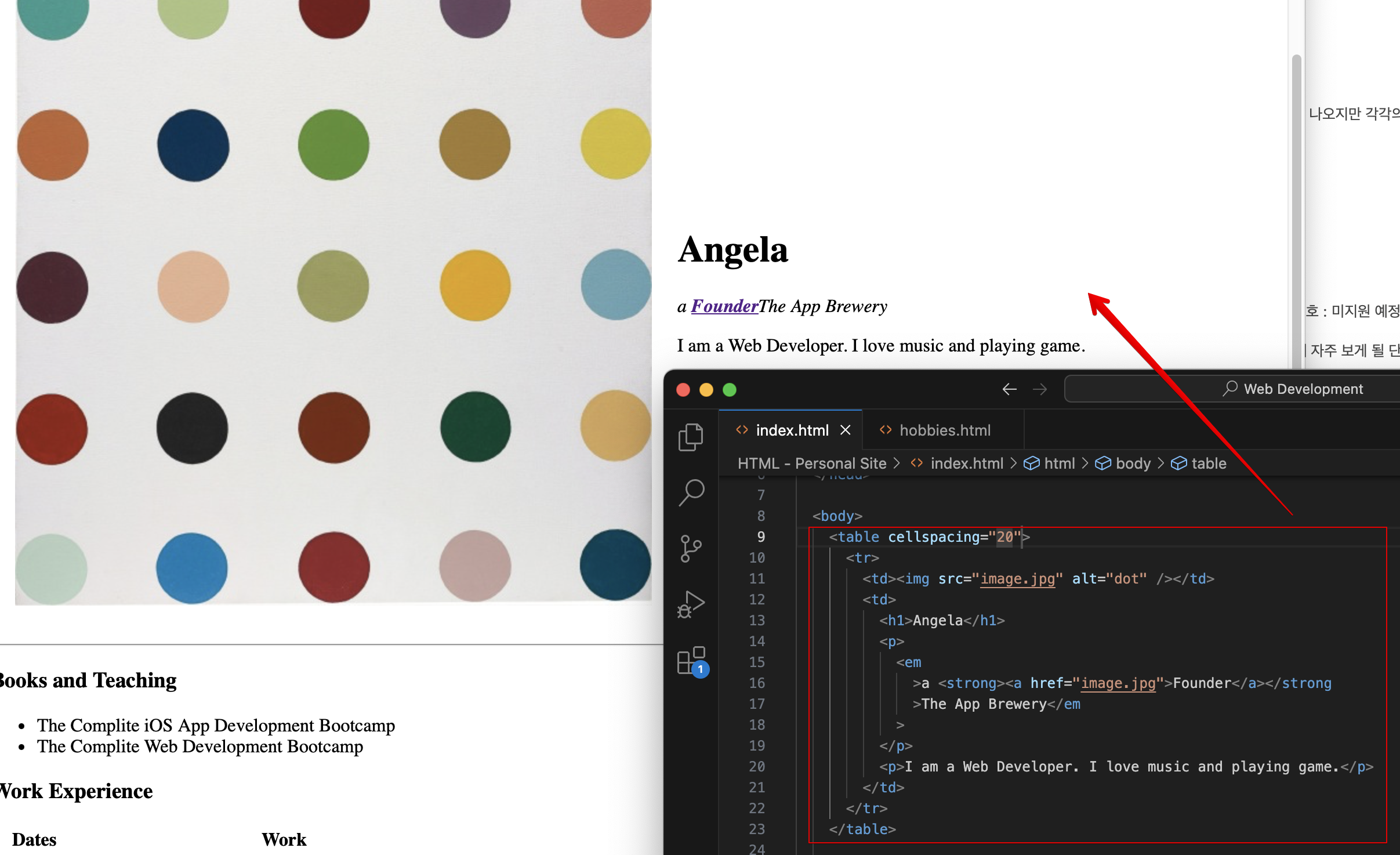Screen dimensions: 1400x855
Task: Switch to the index.html tab
Action: click(x=792, y=430)
